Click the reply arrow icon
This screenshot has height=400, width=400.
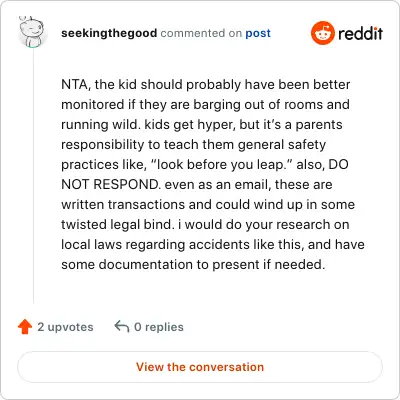point(122,327)
